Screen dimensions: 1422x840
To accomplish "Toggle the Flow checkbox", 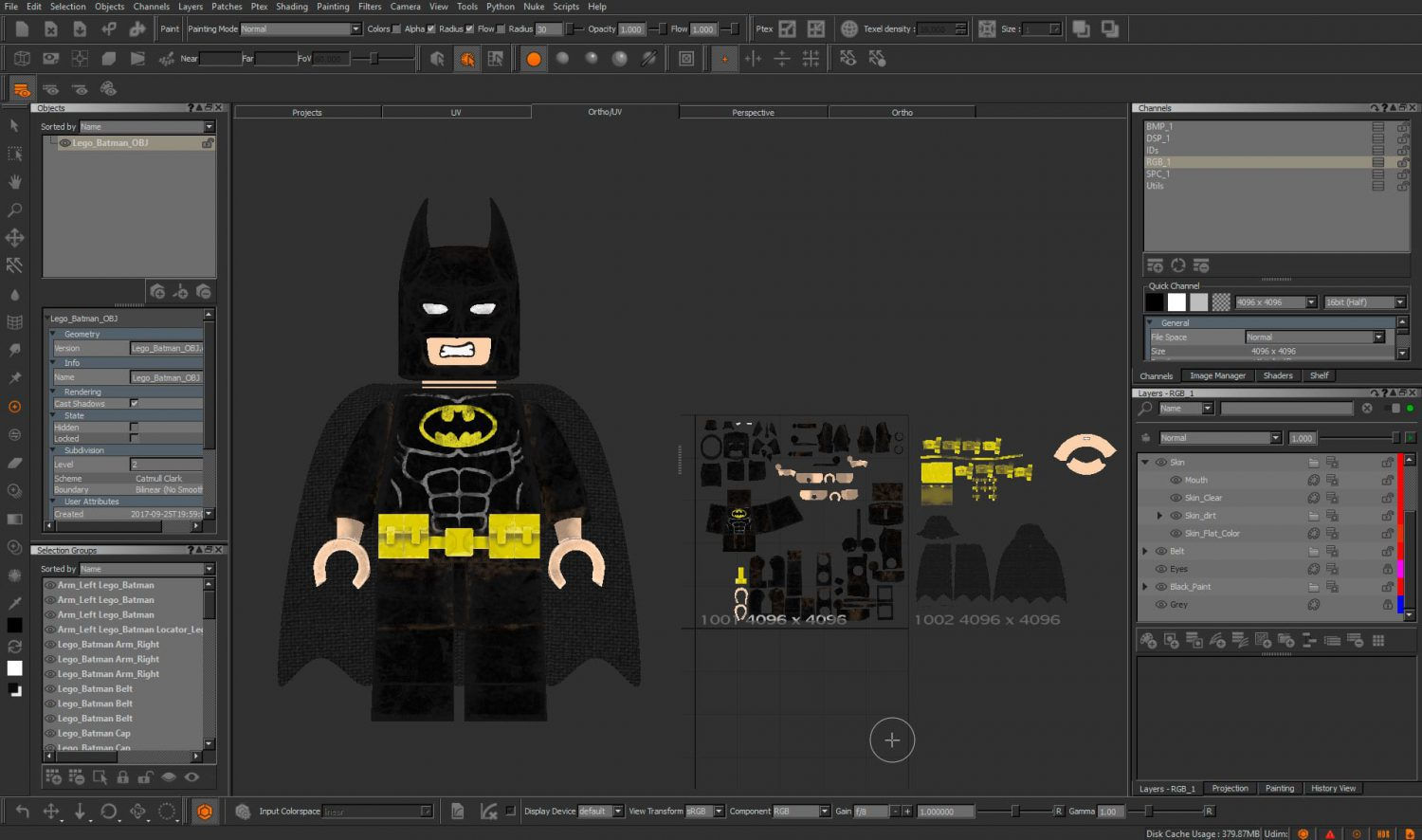I will click(501, 29).
